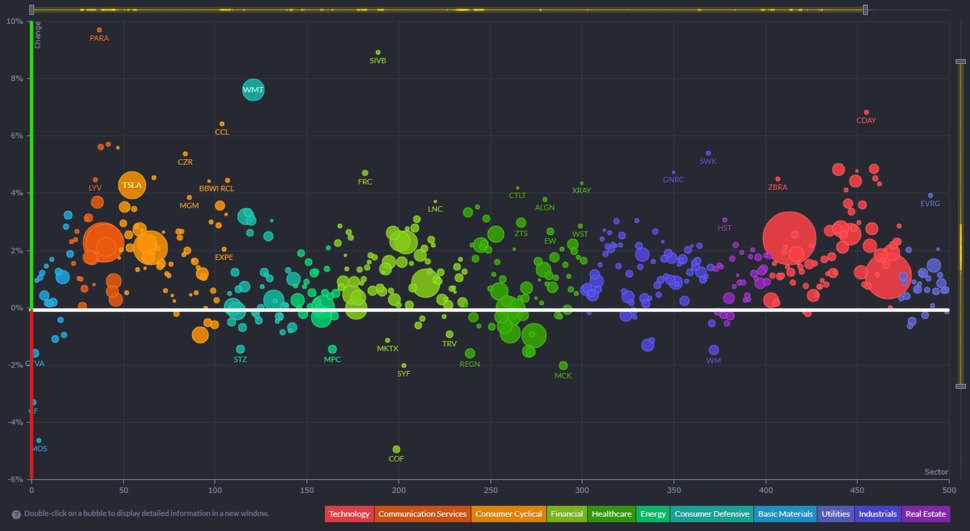Image resolution: width=970 pixels, height=531 pixels.
Task: Click the COF bubble
Action: pyautogui.click(x=397, y=449)
